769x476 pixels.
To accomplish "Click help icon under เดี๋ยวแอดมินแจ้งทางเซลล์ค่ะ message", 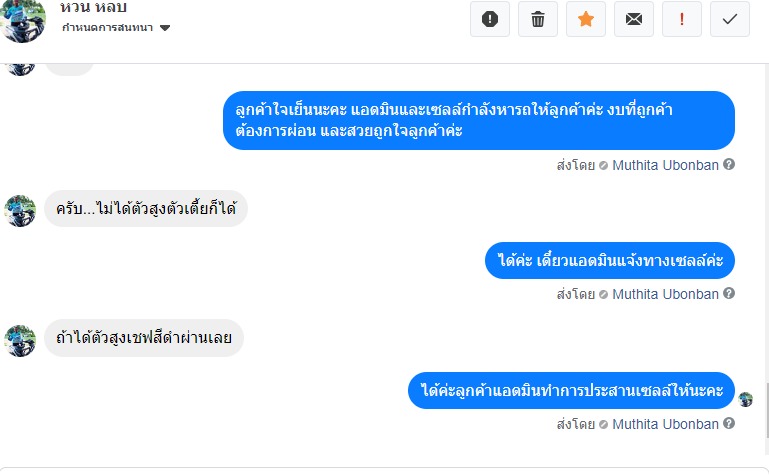I will pos(729,294).
